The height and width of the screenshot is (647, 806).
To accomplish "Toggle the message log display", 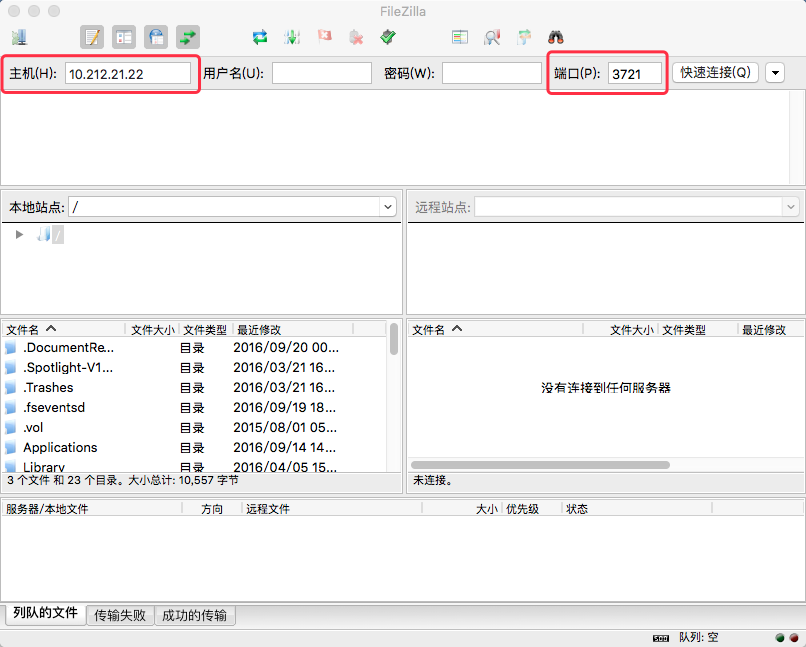I will [x=92, y=37].
